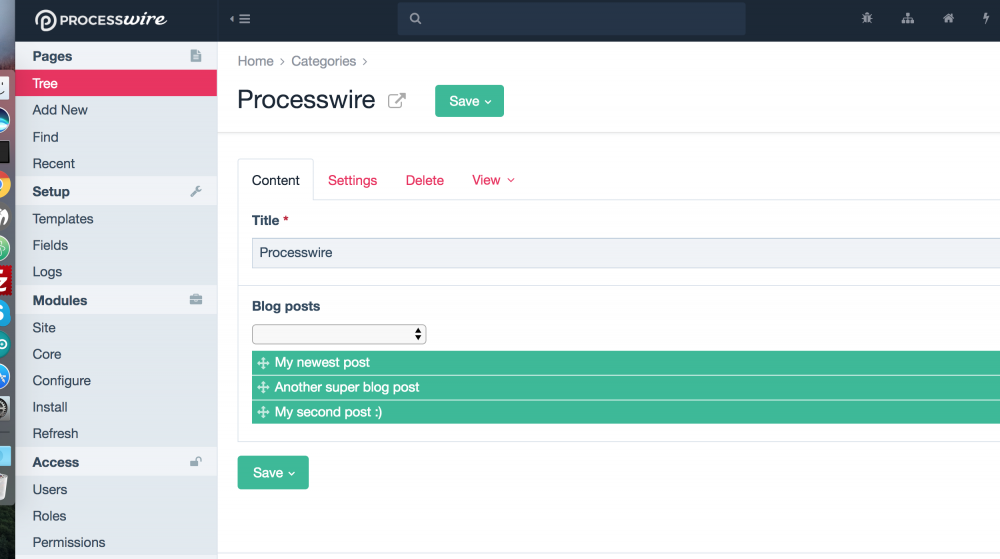1000x559 pixels.
Task: Open the Blog posts select dropdown
Action: (339, 334)
